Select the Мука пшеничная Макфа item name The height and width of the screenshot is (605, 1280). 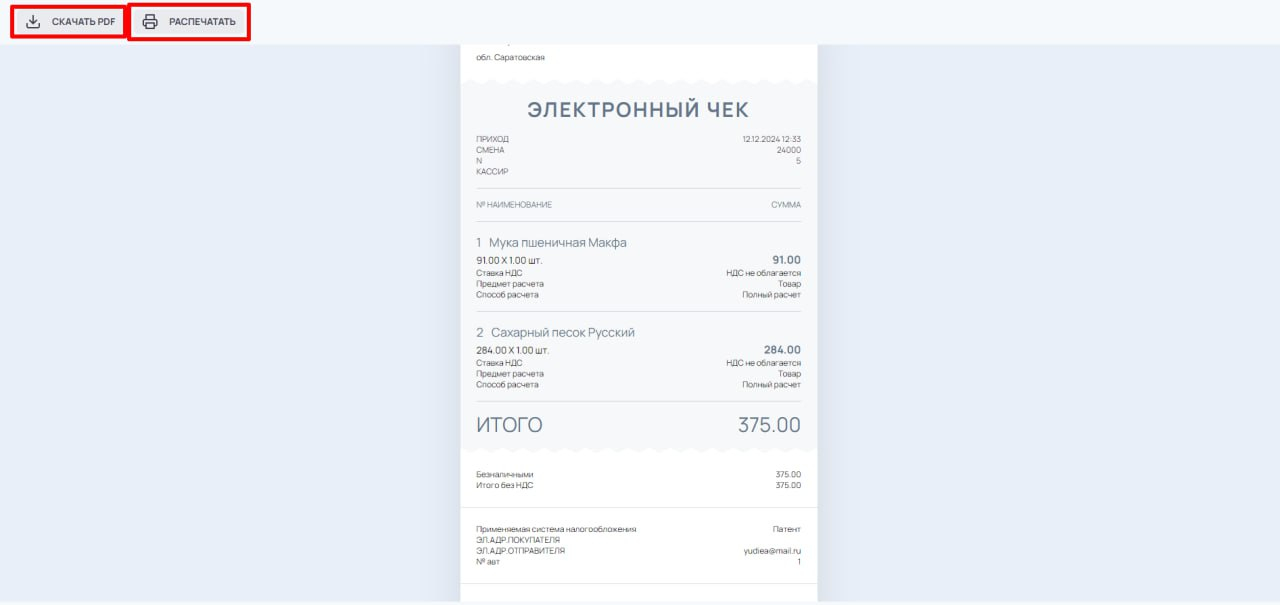557,243
